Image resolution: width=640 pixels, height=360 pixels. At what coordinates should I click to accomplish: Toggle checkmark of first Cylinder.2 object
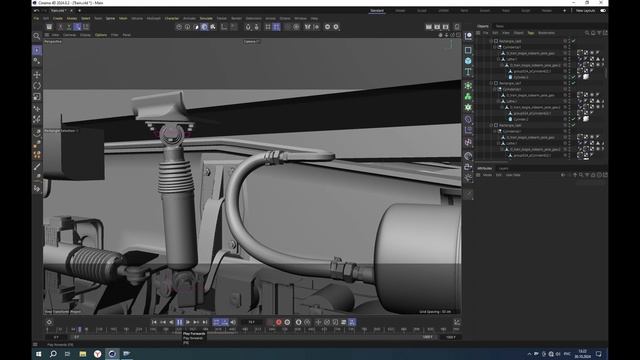[x=573, y=77]
